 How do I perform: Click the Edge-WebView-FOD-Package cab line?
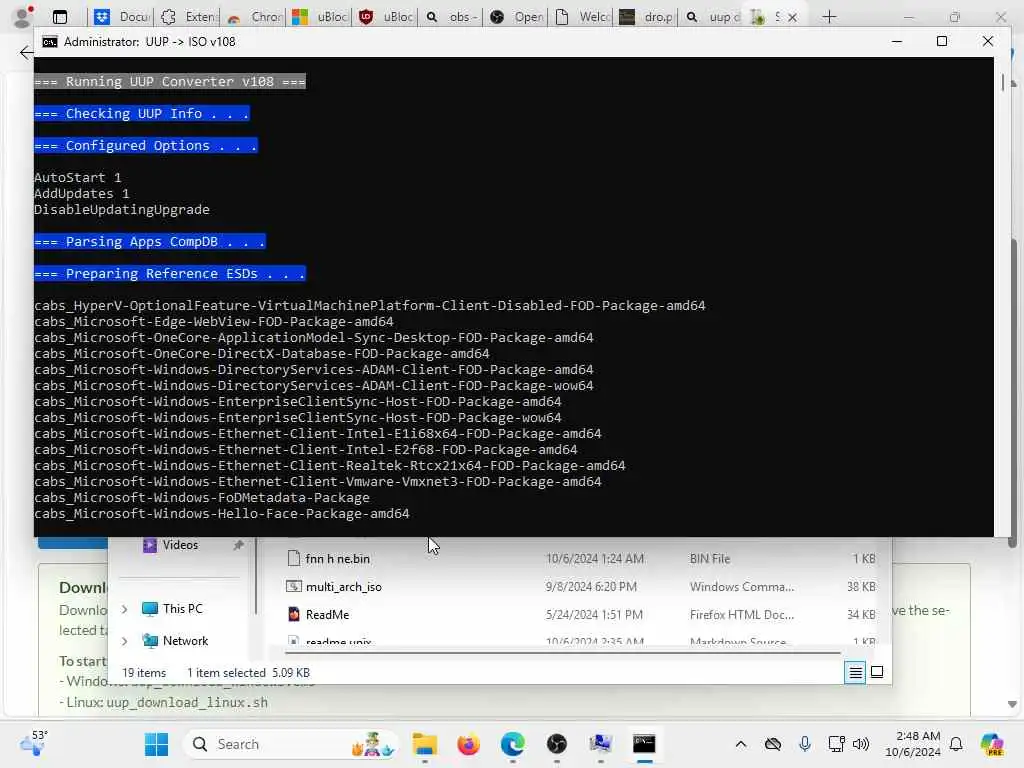pos(214,321)
